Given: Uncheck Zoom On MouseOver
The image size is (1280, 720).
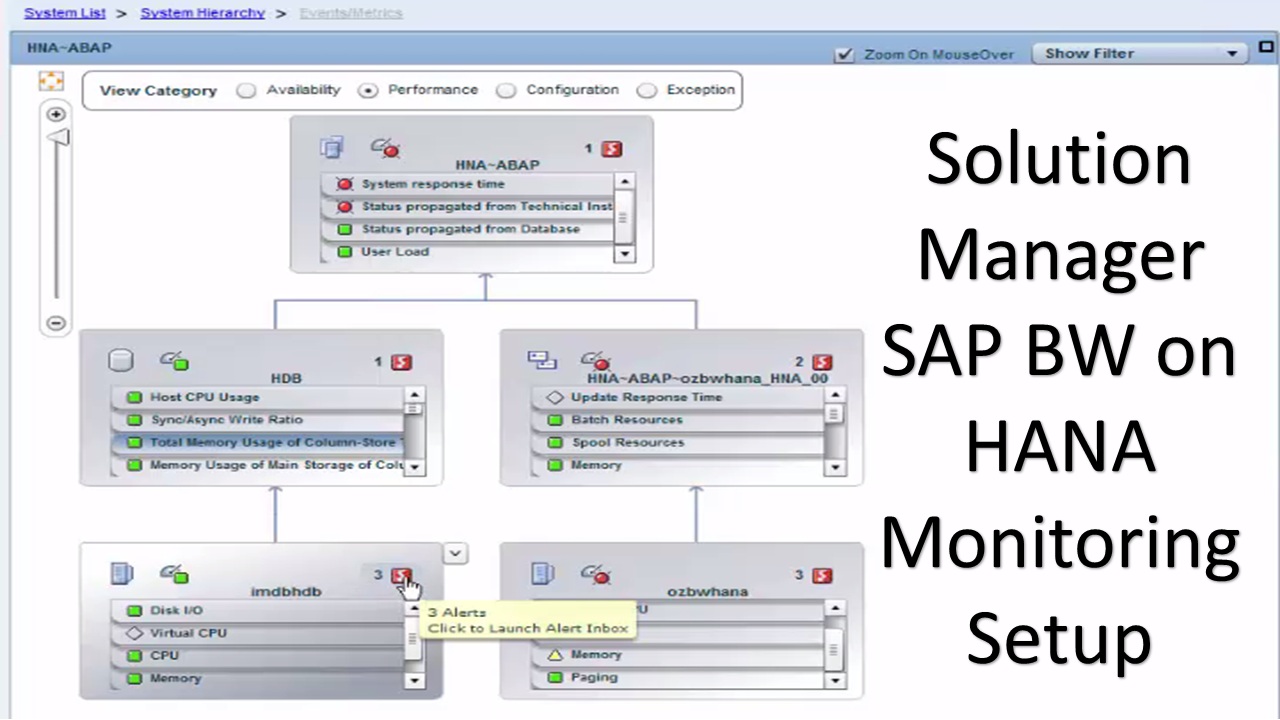Looking at the screenshot, I should click(845, 54).
